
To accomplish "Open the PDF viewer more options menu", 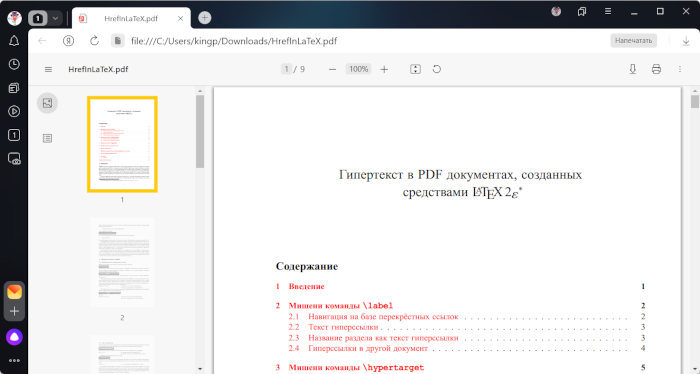I will click(680, 69).
